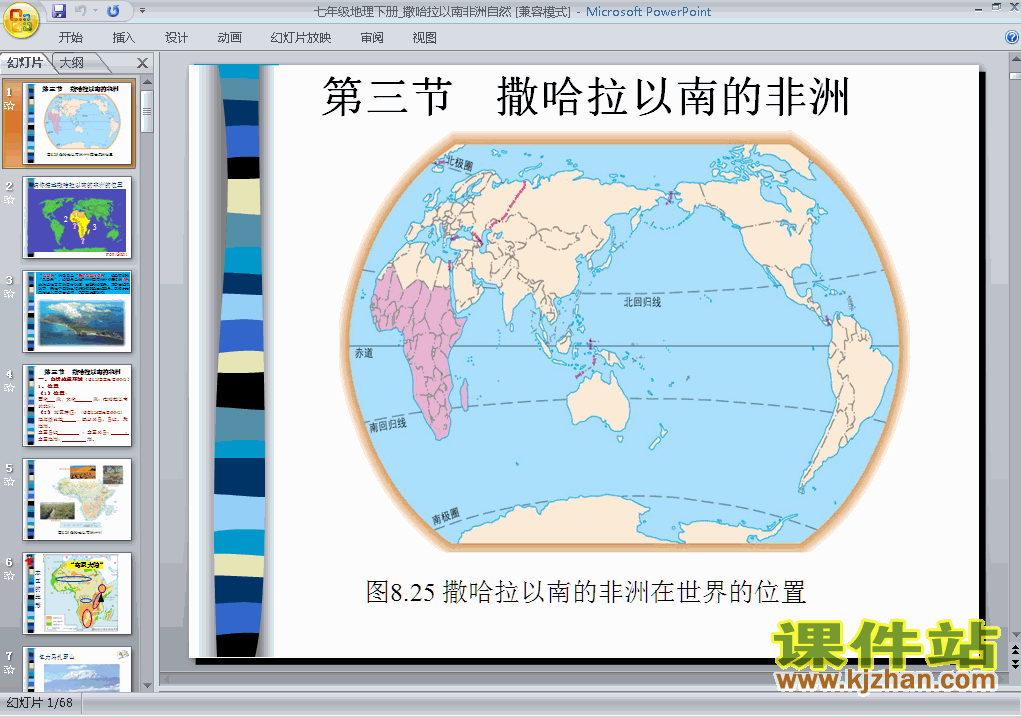The height and width of the screenshot is (717, 1021).
Task: Open the 幻灯片放映 ribbon tab
Action: pos(301,38)
